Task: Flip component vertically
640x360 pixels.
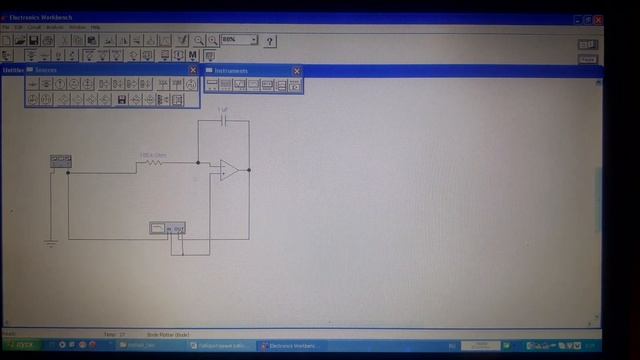Action: coord(137,40)
